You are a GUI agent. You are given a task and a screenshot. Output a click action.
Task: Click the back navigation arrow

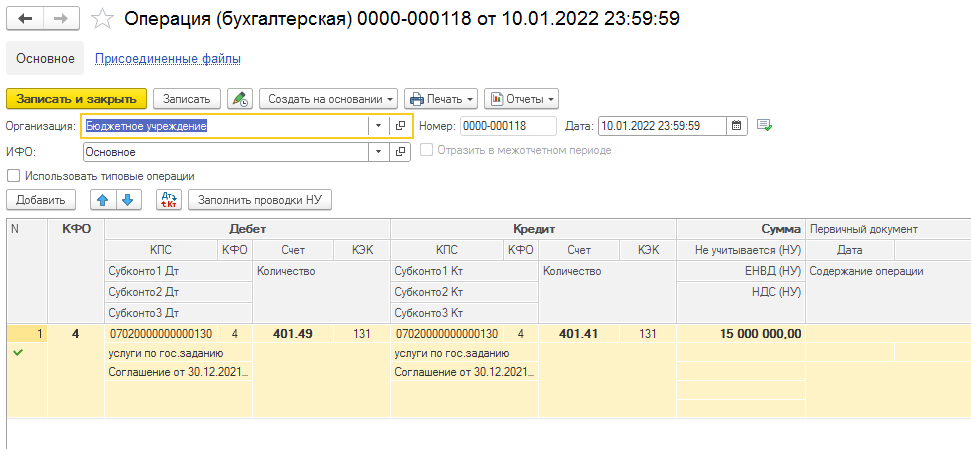25,19
